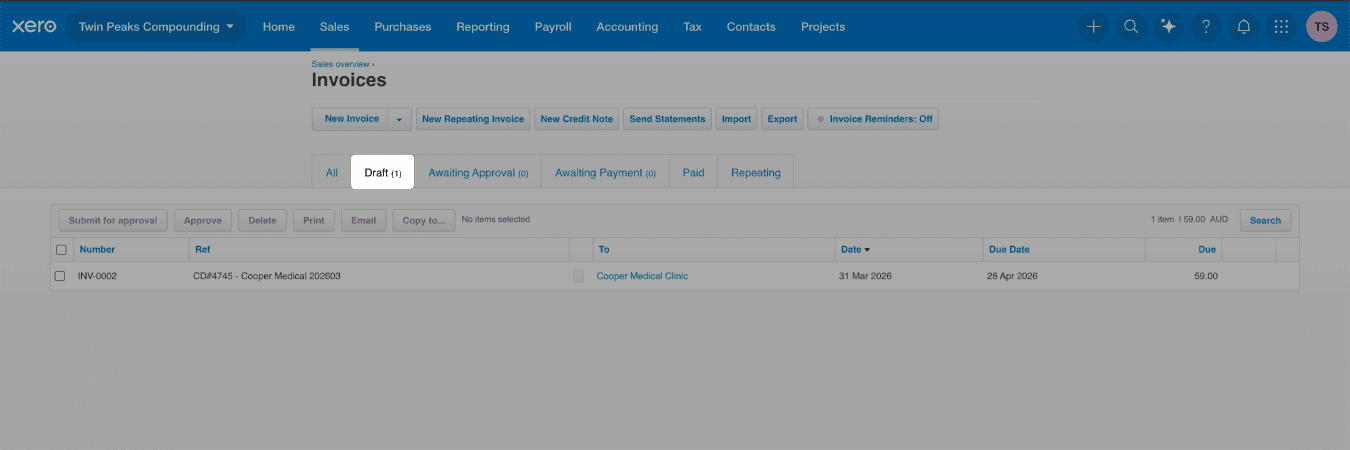The image size is (1350, 450).
Task: Click Submit for approval
Action: (x=113, y=220)
